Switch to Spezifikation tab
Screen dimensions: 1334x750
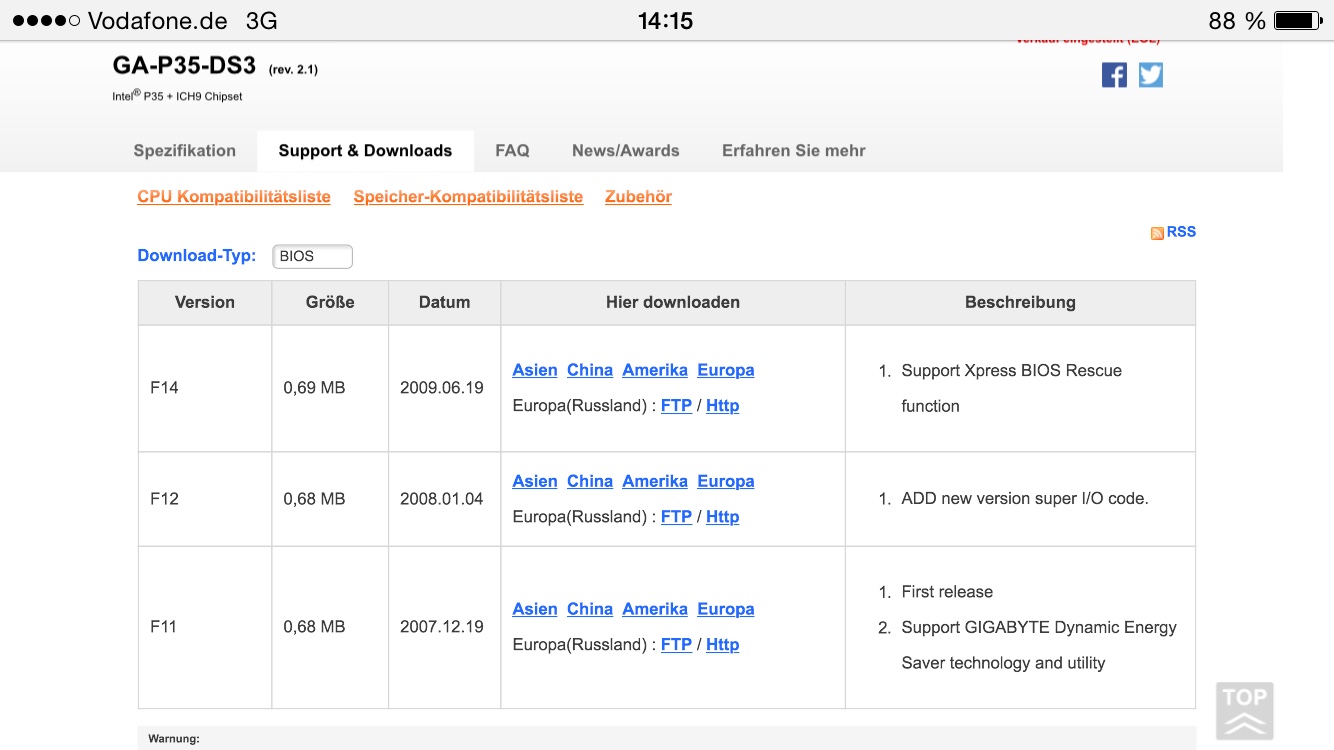[x=185, y=151]
